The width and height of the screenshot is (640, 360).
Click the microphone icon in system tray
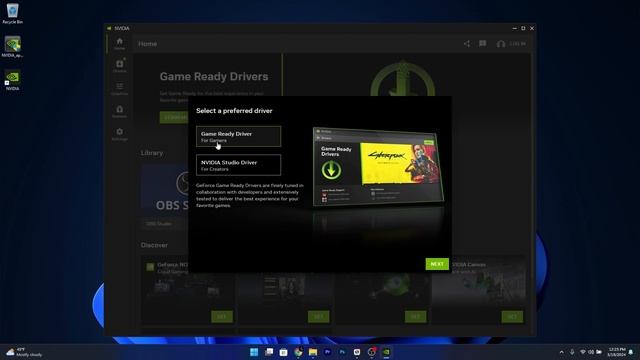tap(572, 352)
